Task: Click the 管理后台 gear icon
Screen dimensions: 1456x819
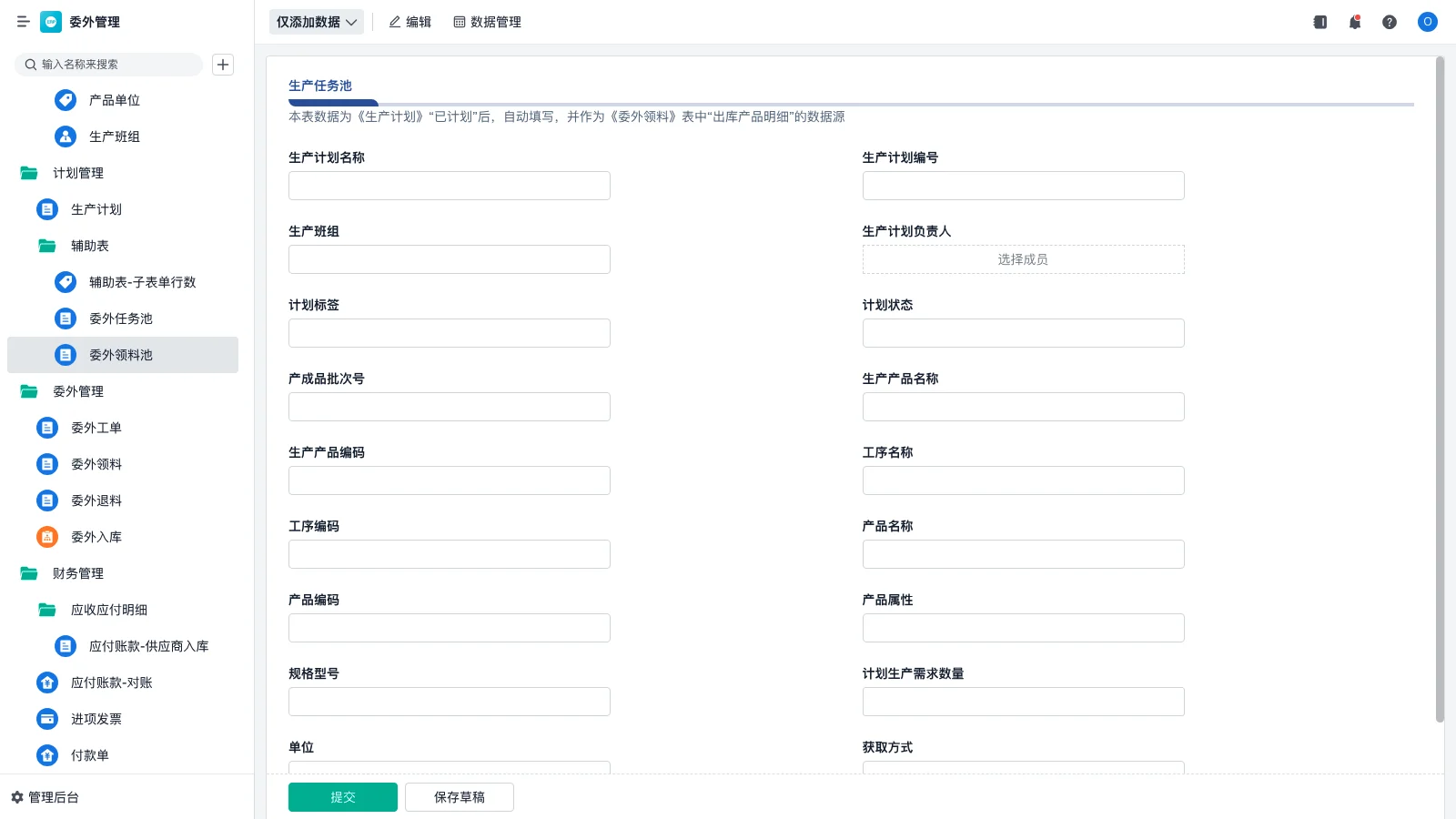Action: point(17,797)
